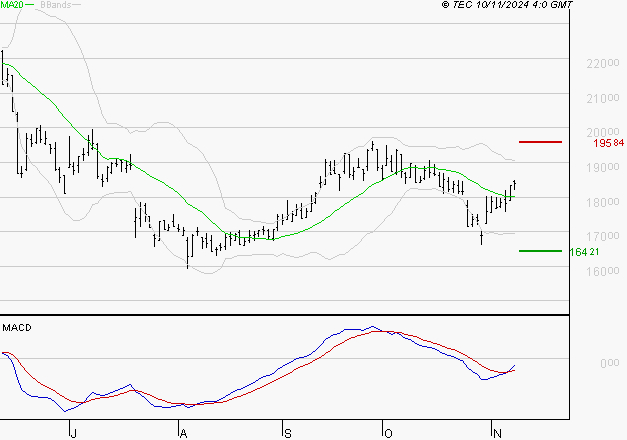This screenshot has height=440, width=627.
Task: Click the 210.00 price axis label
Action: coord(603,98)
